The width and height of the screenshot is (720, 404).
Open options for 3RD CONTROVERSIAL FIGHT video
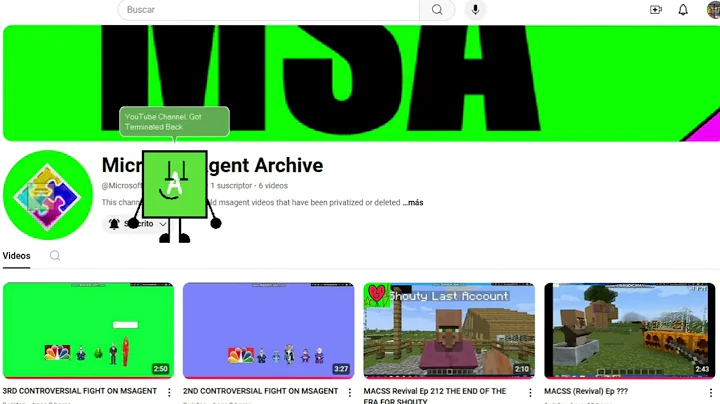point(169,393)
